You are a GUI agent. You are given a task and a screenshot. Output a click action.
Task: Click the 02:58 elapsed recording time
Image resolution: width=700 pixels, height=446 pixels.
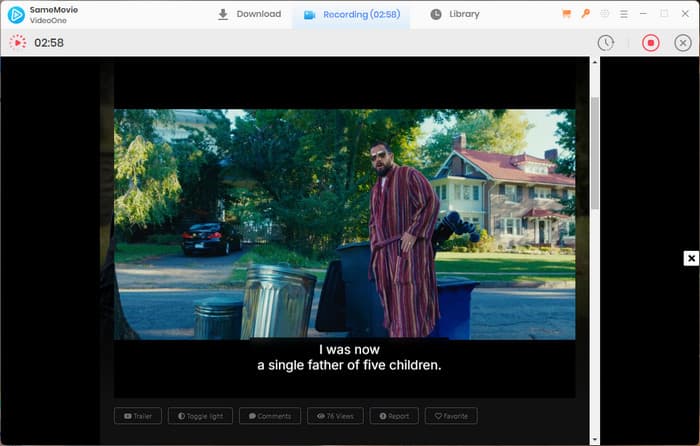(x=49, y=43)
